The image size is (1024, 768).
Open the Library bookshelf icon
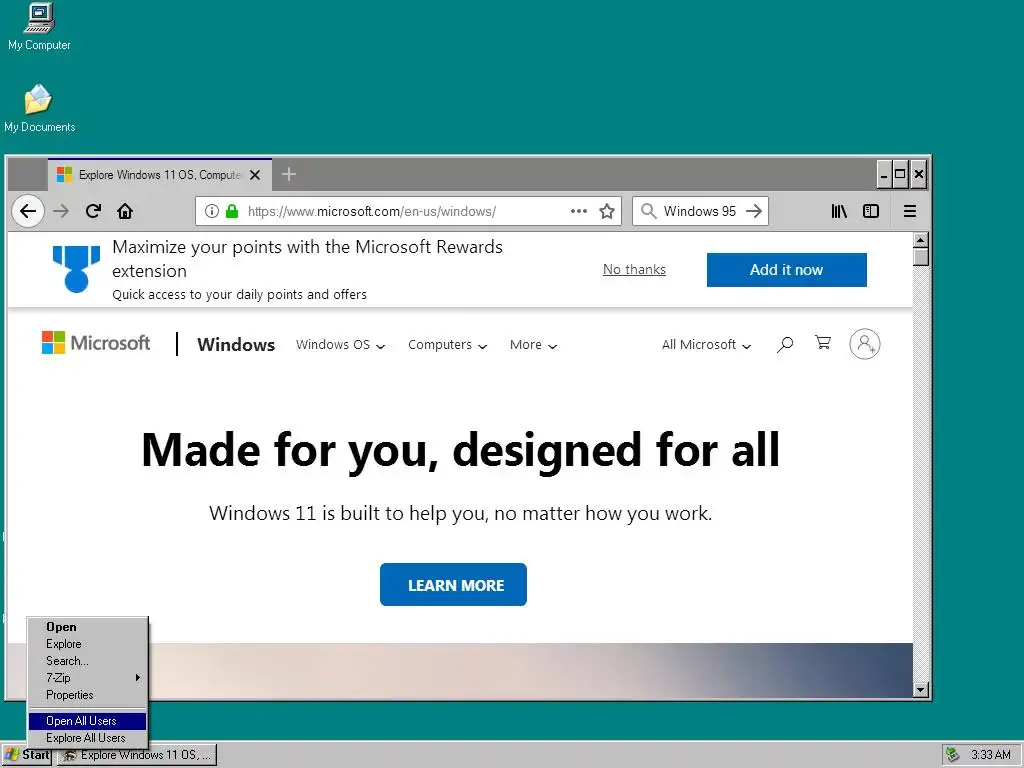(839, 211)
